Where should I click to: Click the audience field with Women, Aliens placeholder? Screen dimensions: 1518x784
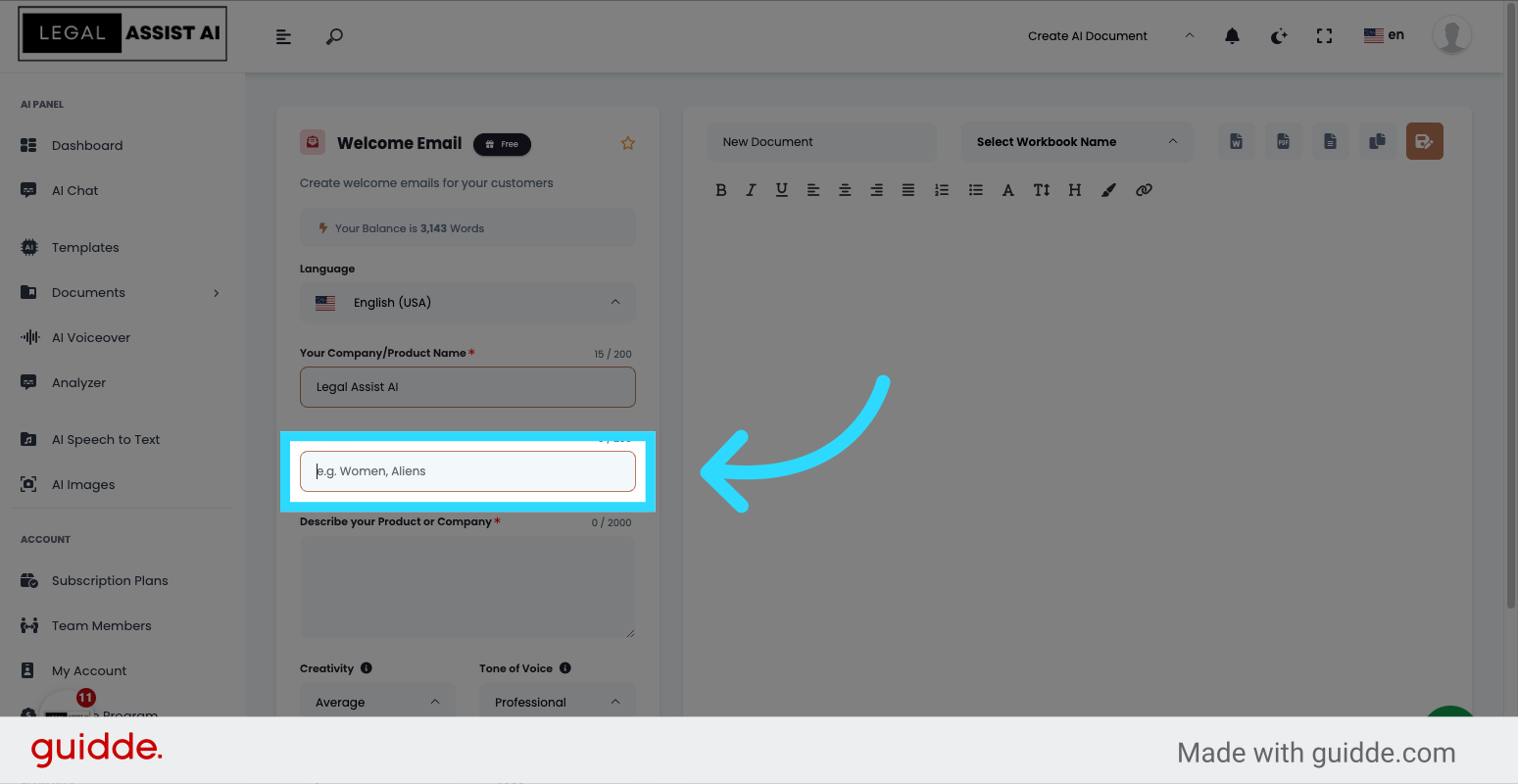[x=467, y=471]
